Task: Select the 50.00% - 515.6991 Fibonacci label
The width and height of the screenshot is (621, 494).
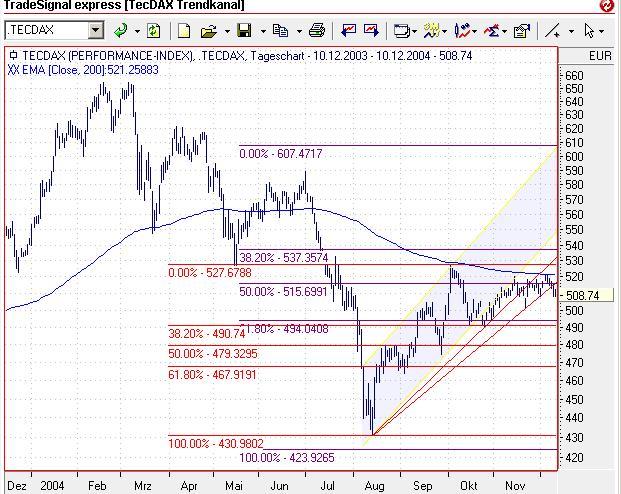Action: coord(283,292)
